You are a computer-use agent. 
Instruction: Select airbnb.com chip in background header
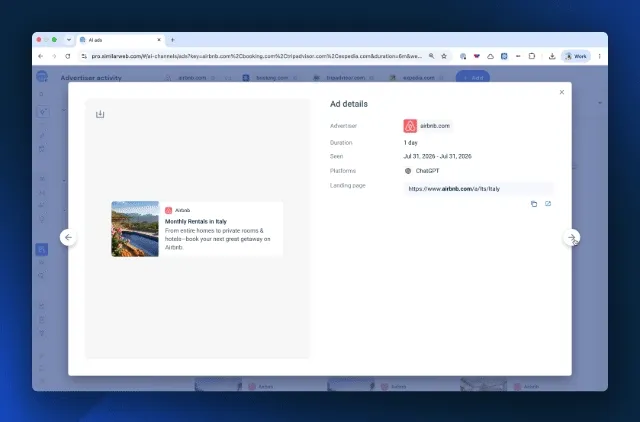[190, 78]
